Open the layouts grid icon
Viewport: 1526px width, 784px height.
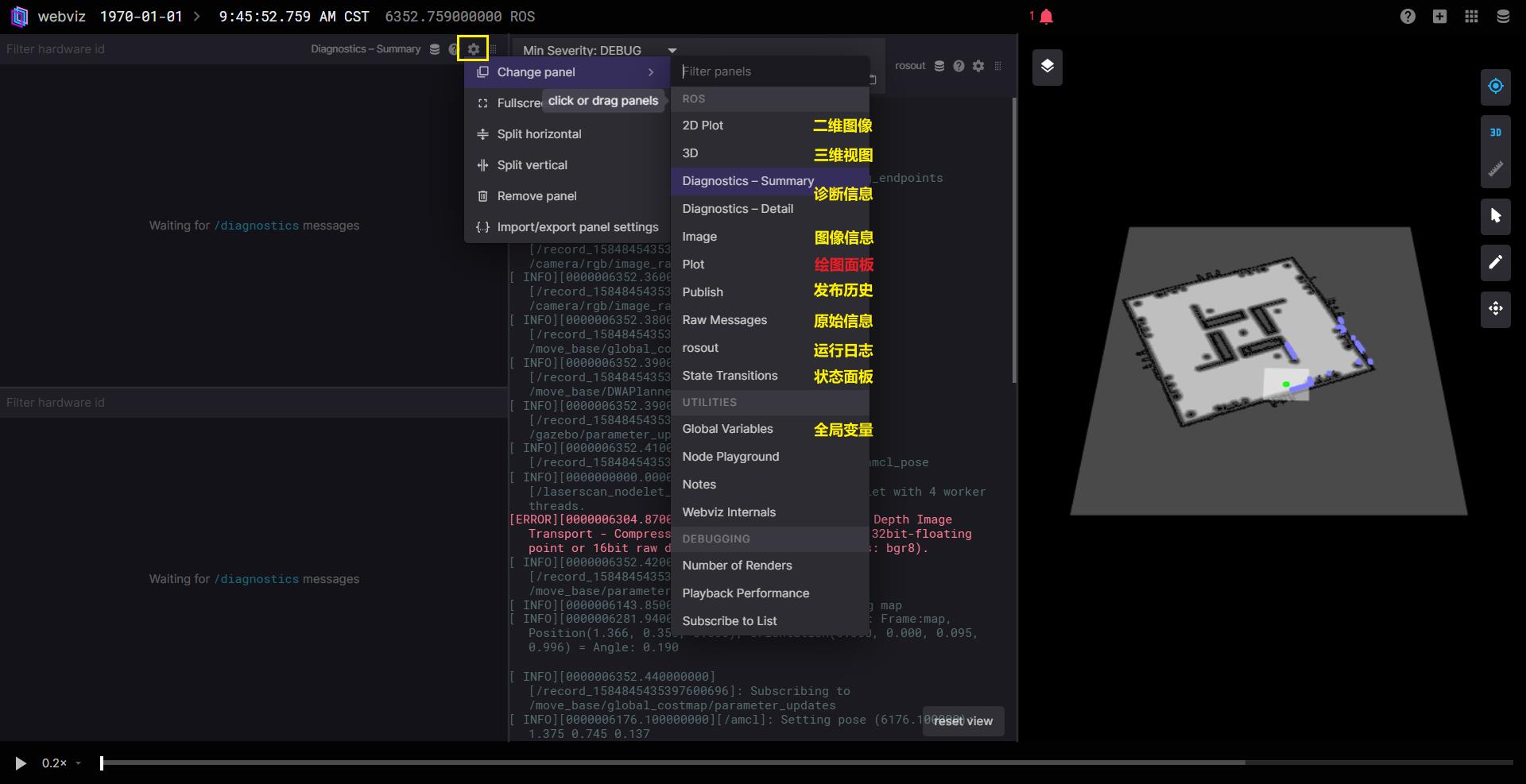tap(1471, 17)
